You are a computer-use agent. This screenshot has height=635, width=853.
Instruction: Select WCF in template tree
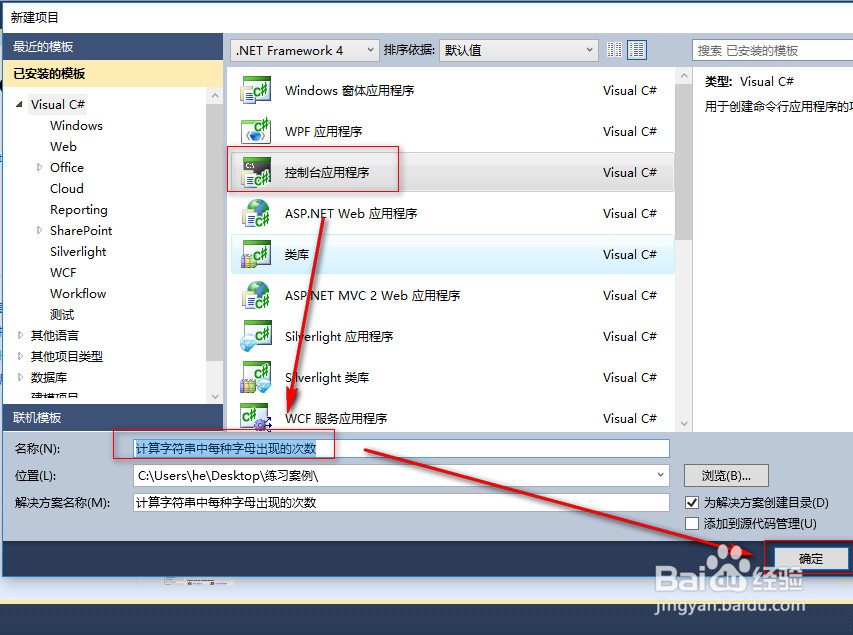63,273
